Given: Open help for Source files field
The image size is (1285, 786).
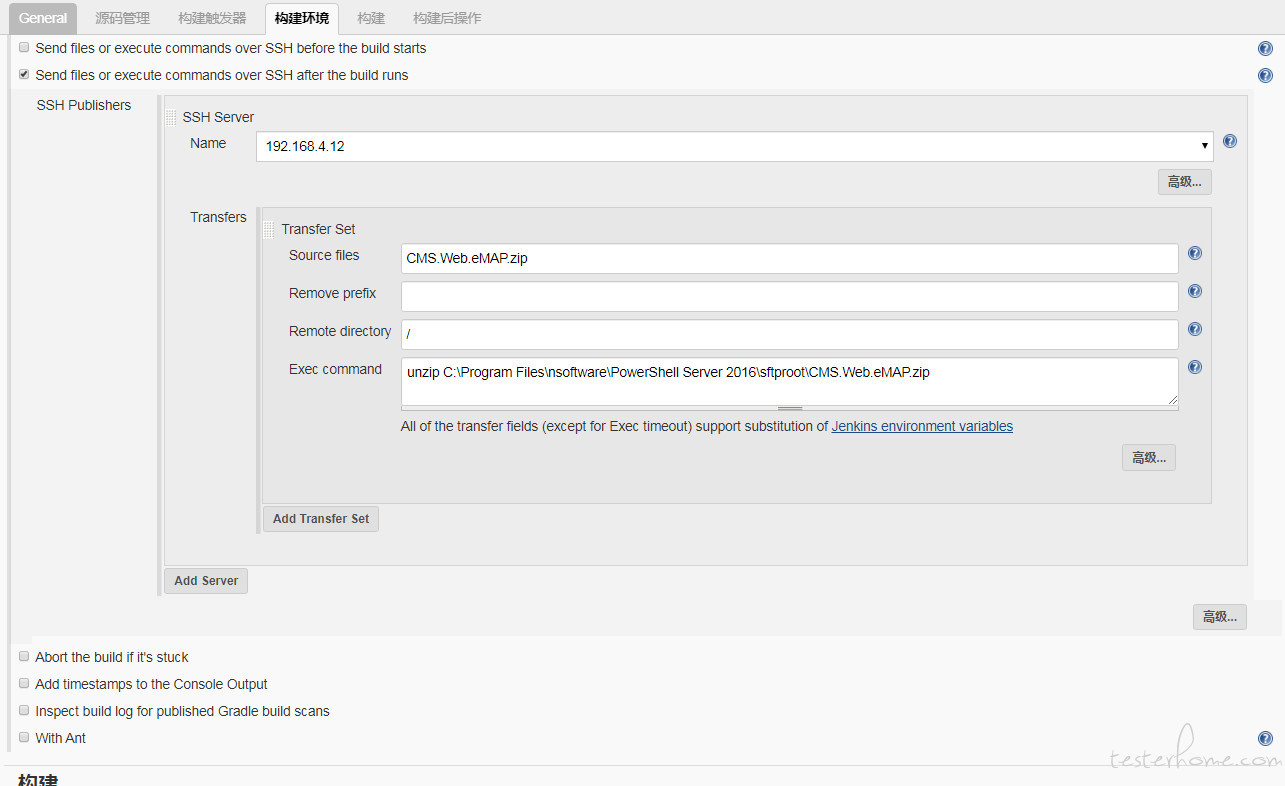Looking at the screenshot, I should pyautogui.click(x=1194, y=254).
